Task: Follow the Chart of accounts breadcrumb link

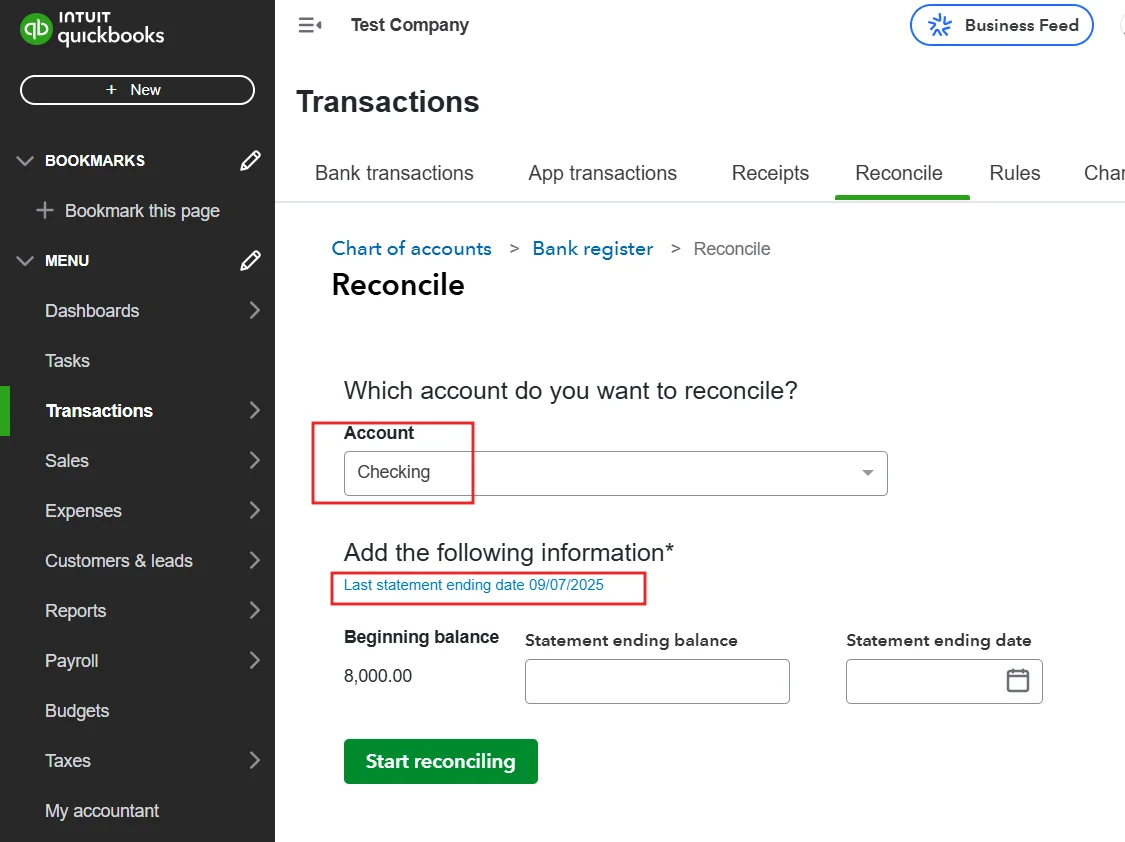Action: click(x=411, y=249)
